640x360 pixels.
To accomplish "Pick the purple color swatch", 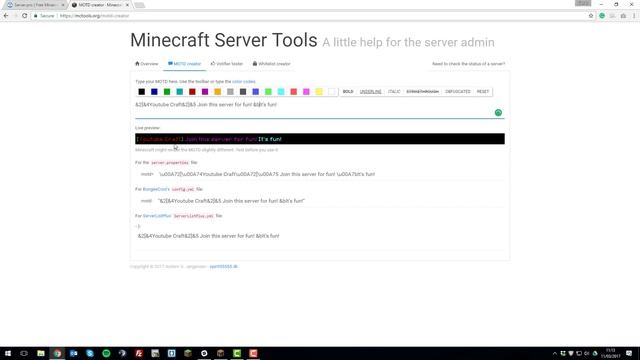I will point(205,92).
